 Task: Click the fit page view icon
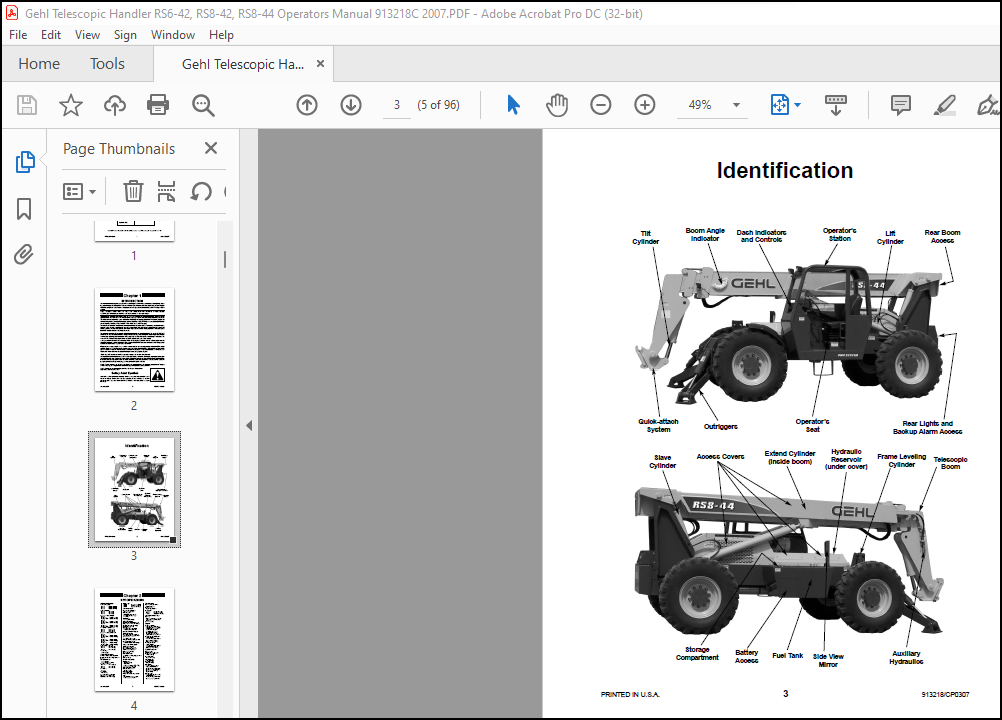point(780,105)
